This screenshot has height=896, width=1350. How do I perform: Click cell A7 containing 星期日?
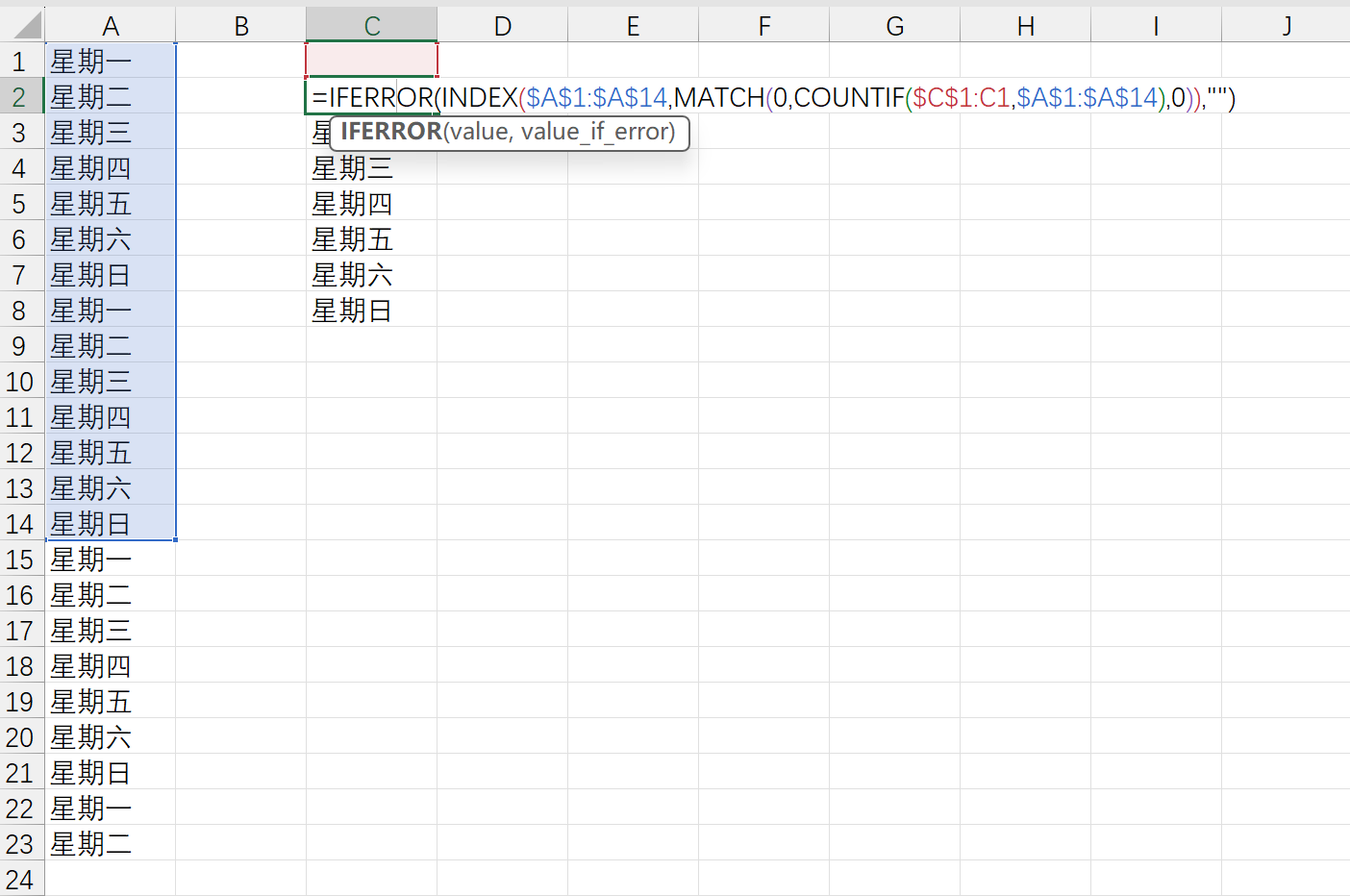(111, 274)
